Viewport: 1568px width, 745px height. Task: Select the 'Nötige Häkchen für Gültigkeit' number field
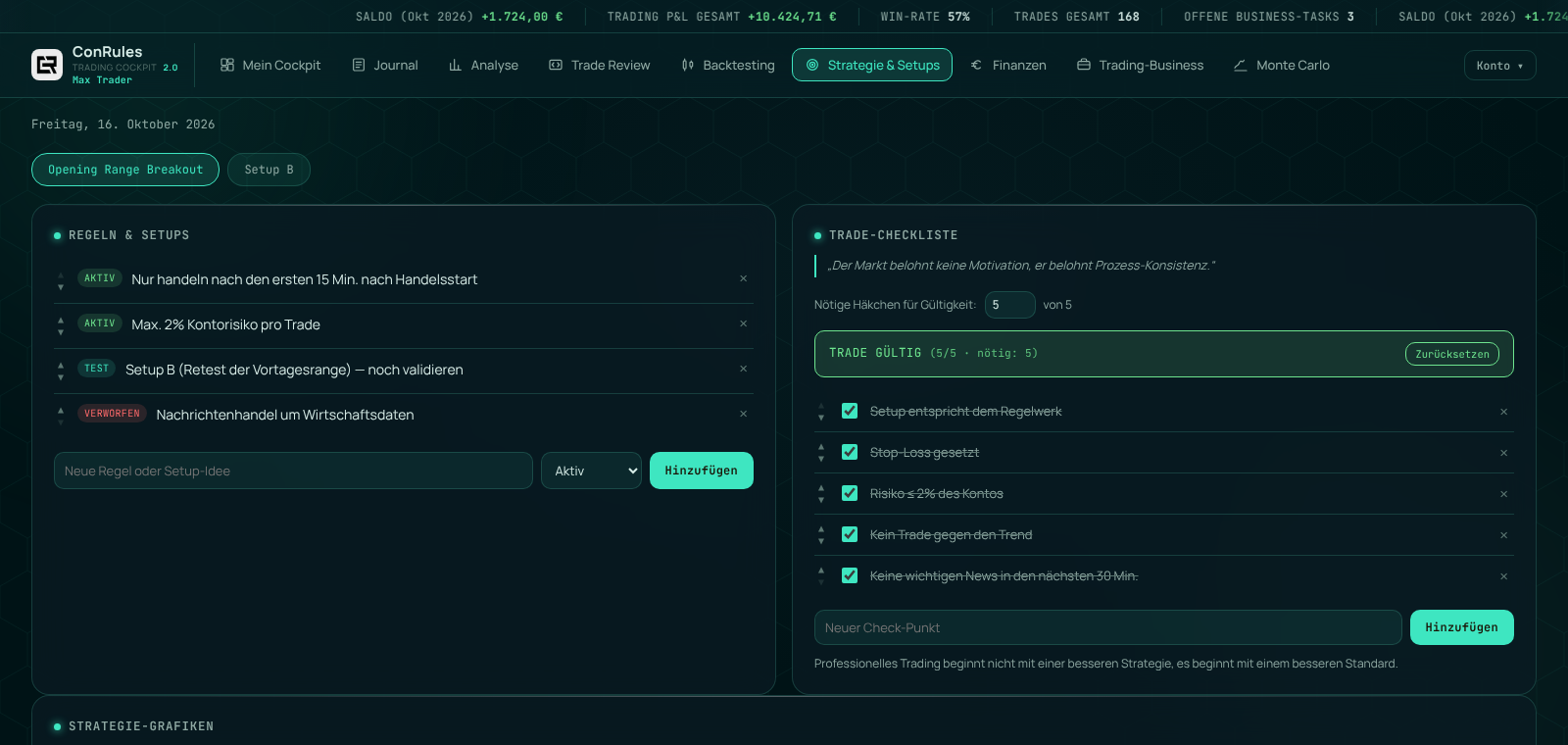pyautogui.click(x=1009, y=305)
